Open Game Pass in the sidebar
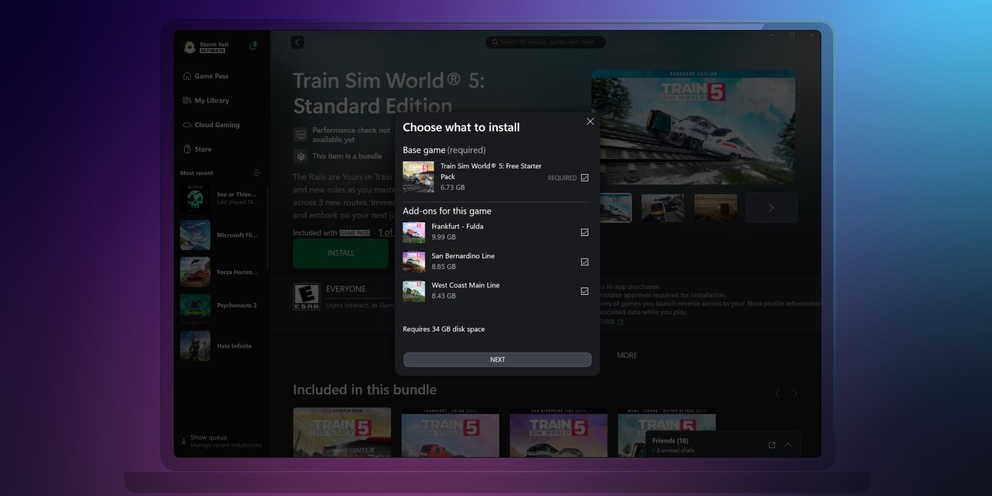 pos(211,76)
